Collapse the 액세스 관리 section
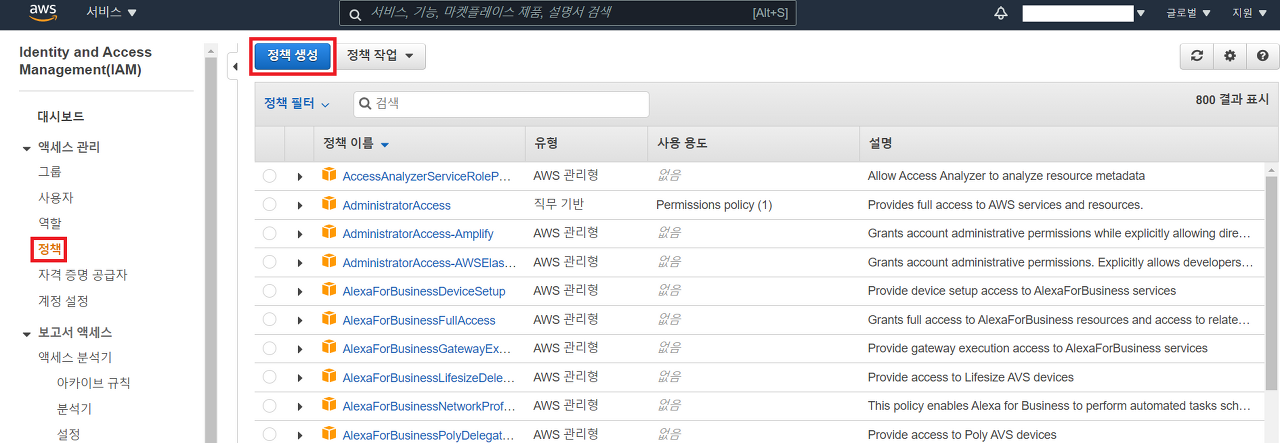Viewport: 1280px width, 443px height. click(27, 148)
